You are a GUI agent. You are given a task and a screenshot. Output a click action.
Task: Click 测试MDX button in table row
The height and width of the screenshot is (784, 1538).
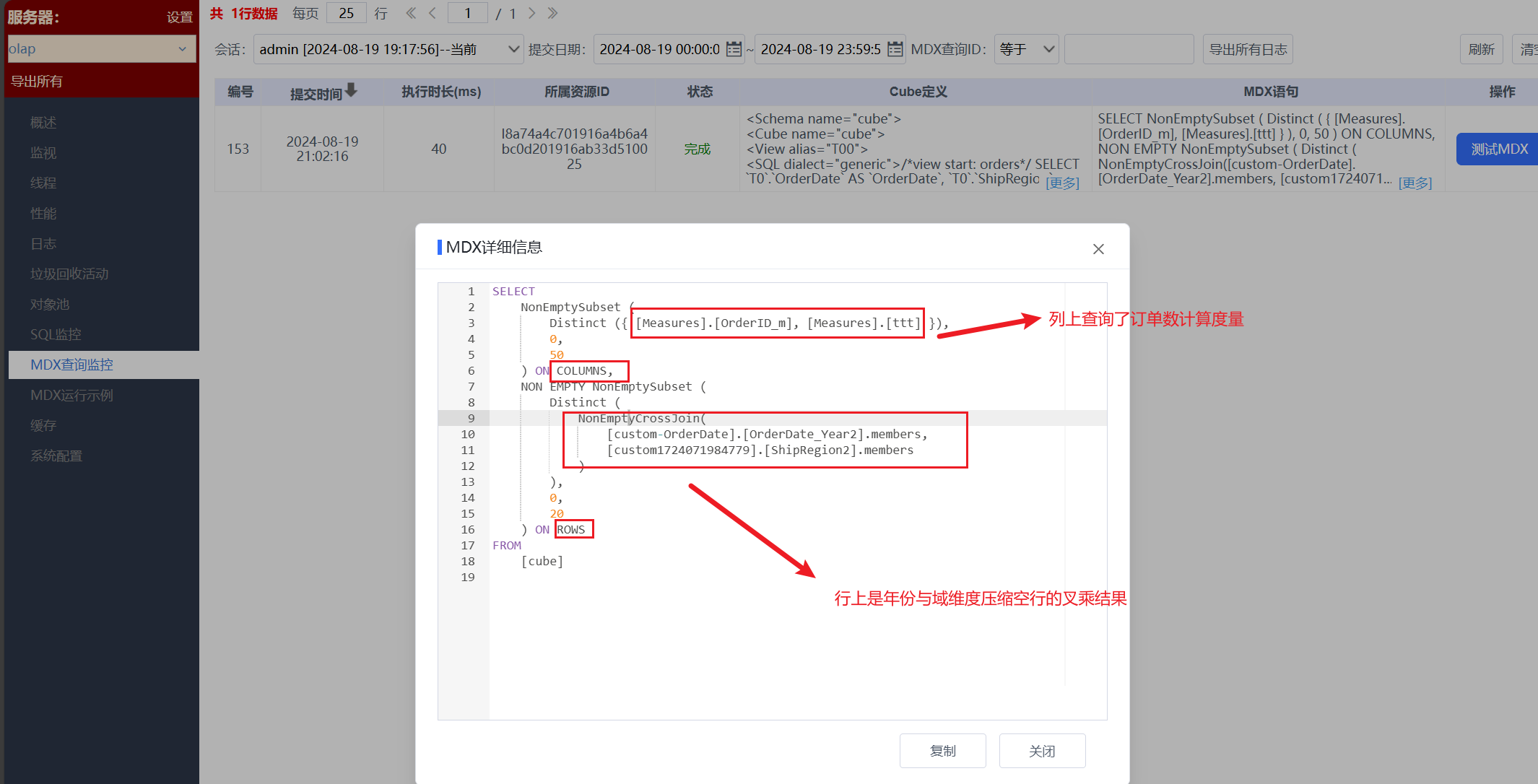point(1499,149)
